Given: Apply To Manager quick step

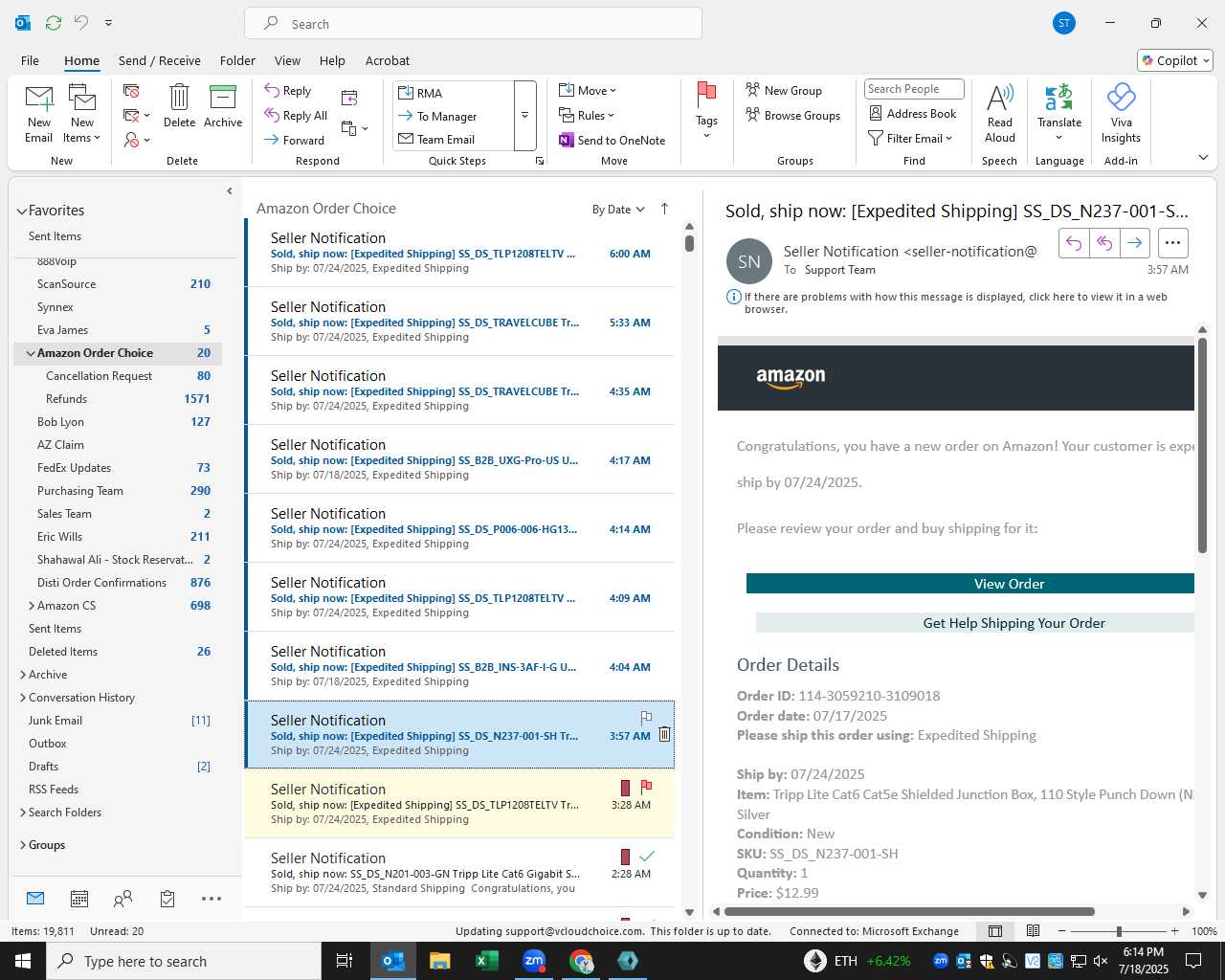Looking at the screenshot, I should pos(455,116).
